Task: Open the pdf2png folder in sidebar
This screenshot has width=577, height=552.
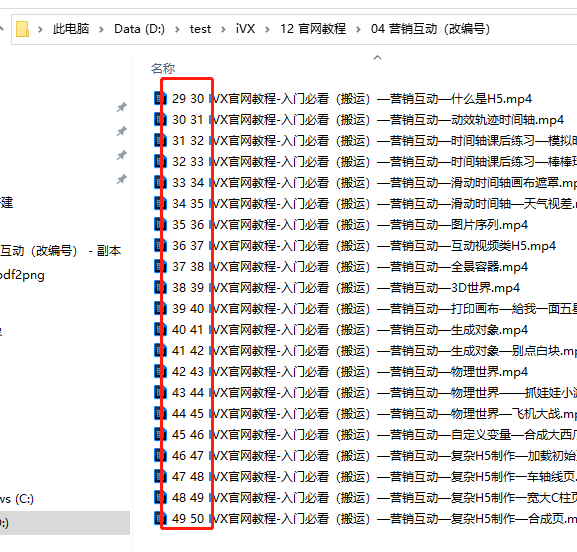Action: tap(22, 275)
